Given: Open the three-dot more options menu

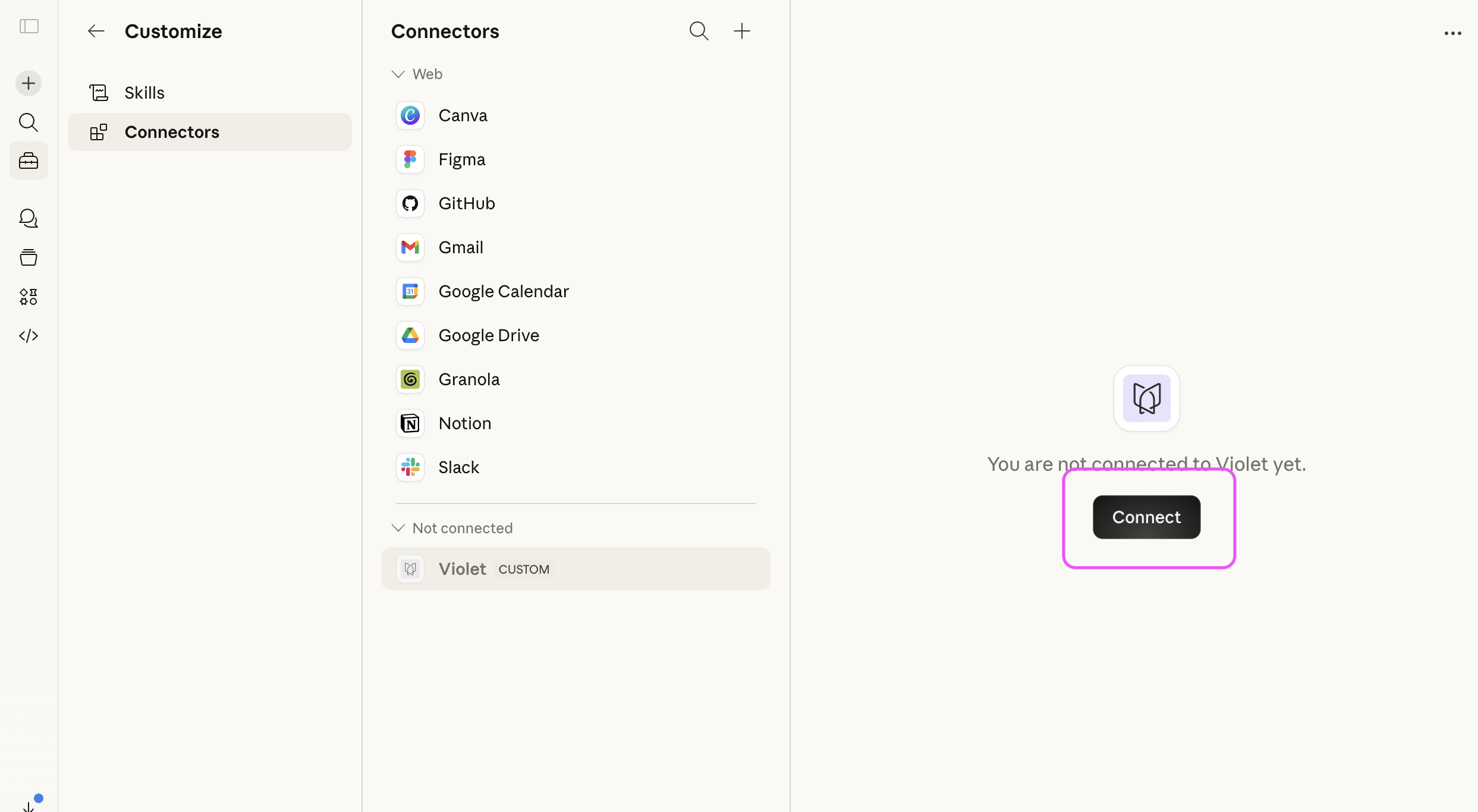Looking at the screenshot, I should click(1452, 34).
